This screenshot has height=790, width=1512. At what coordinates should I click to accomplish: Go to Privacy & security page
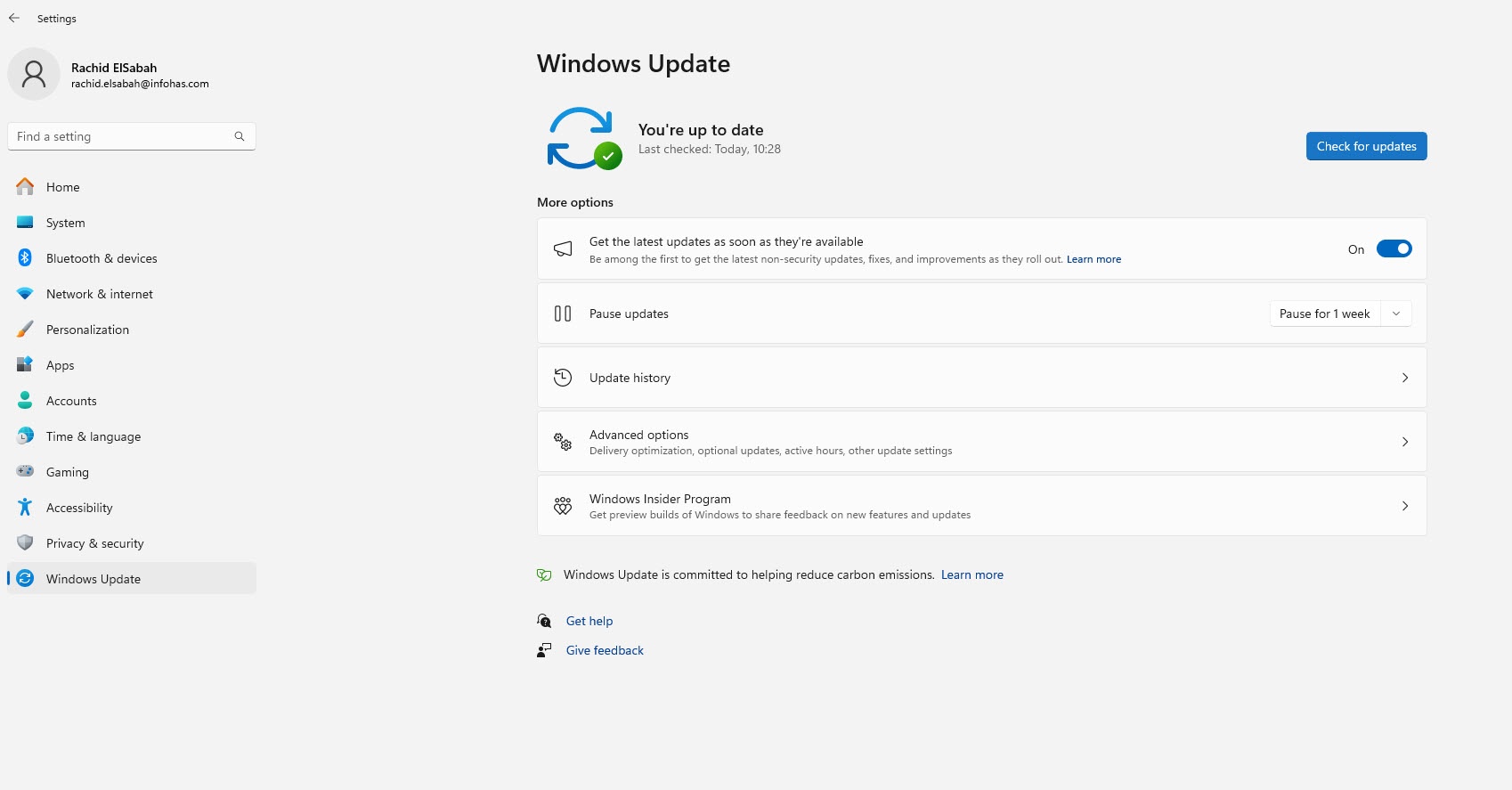point(132,543)
